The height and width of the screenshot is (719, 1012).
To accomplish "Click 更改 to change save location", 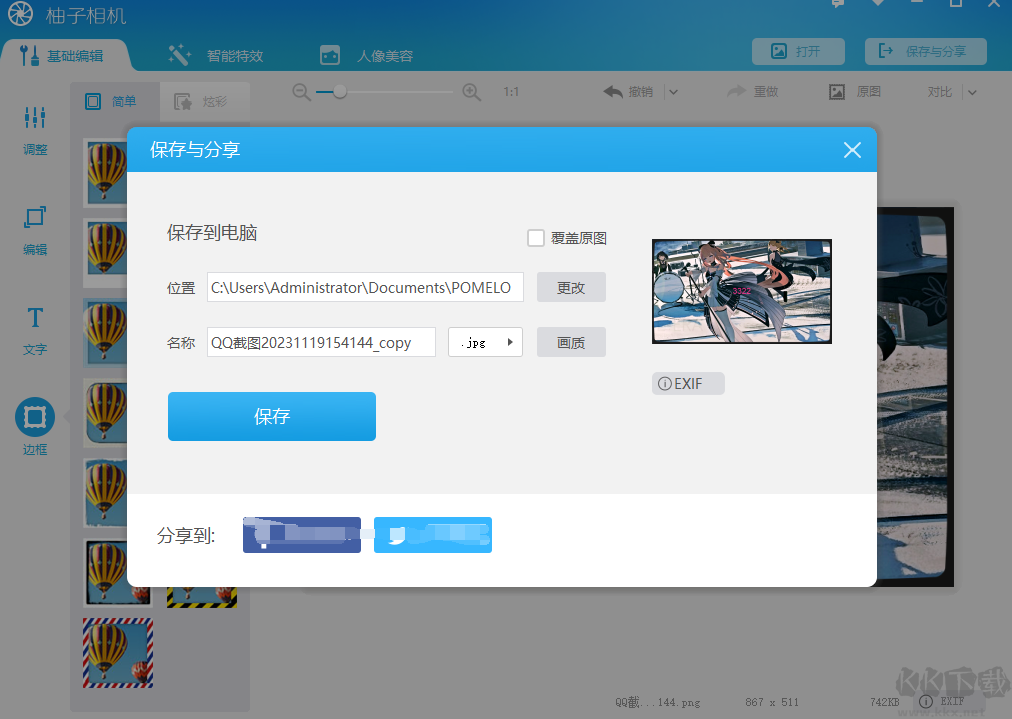I will [x=571, y=288].
